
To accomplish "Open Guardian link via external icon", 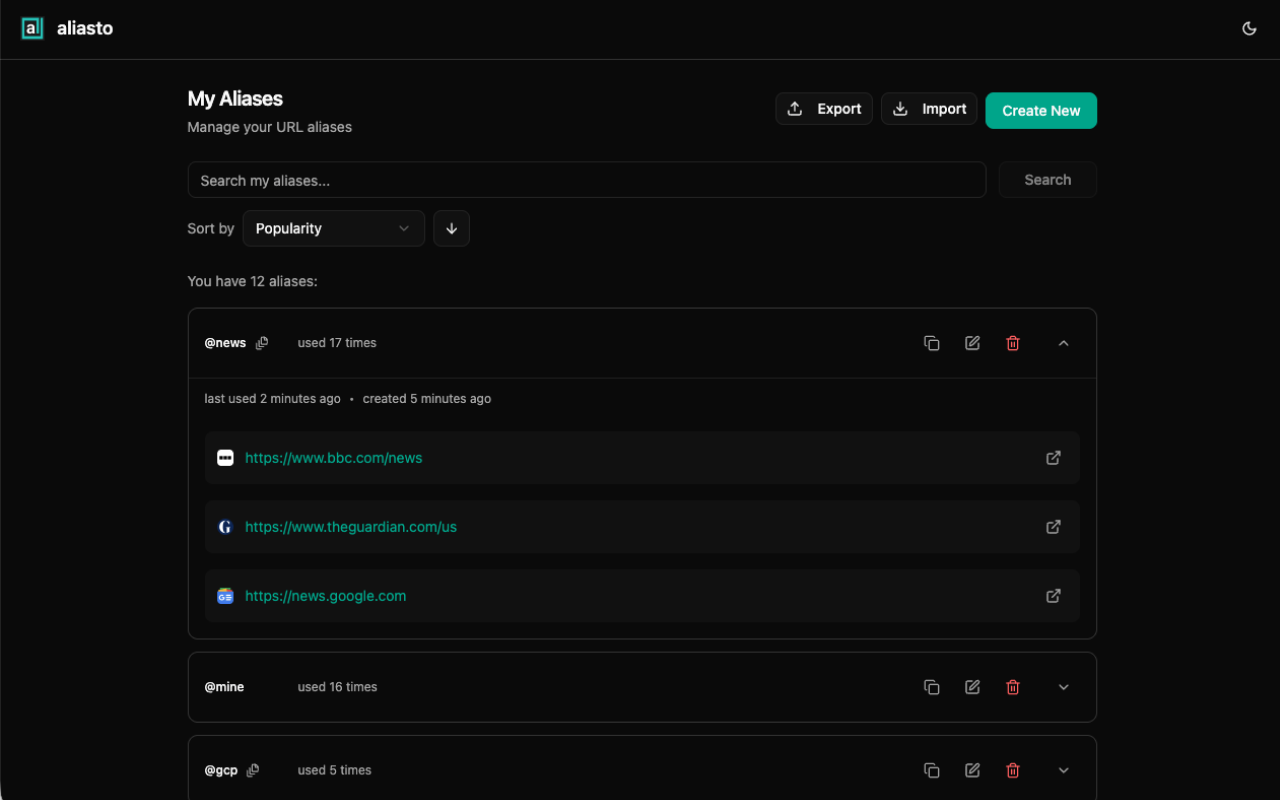I will pos(1053,527).
